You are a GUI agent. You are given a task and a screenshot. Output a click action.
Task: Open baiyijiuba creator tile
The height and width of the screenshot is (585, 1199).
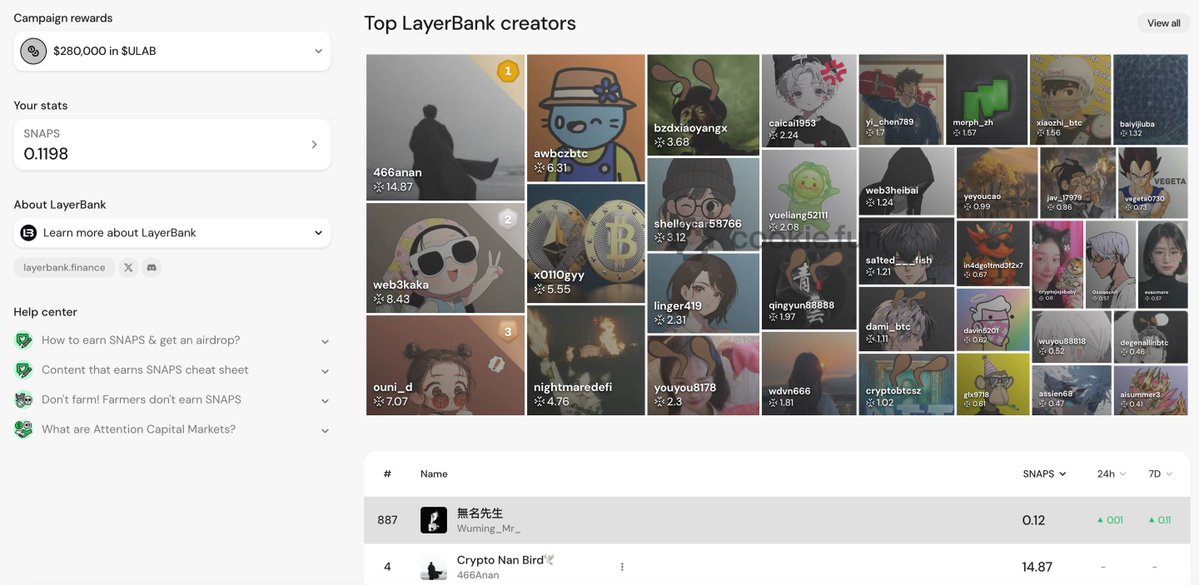[1150, 99]
